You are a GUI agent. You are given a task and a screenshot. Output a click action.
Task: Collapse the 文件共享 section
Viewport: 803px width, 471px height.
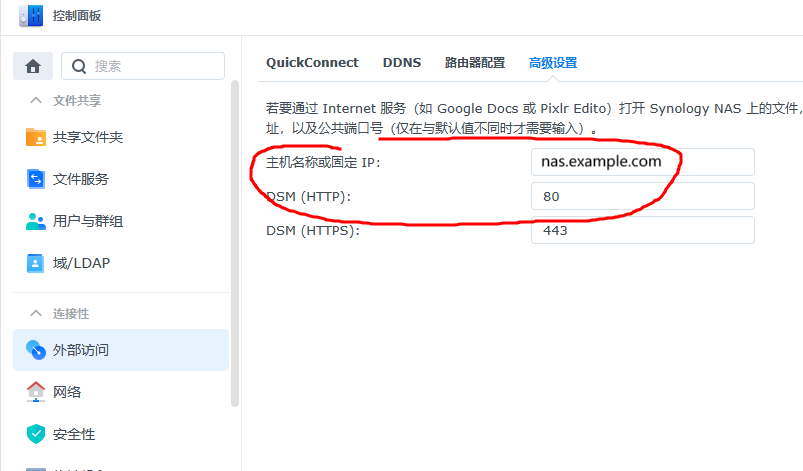(36, 100)
